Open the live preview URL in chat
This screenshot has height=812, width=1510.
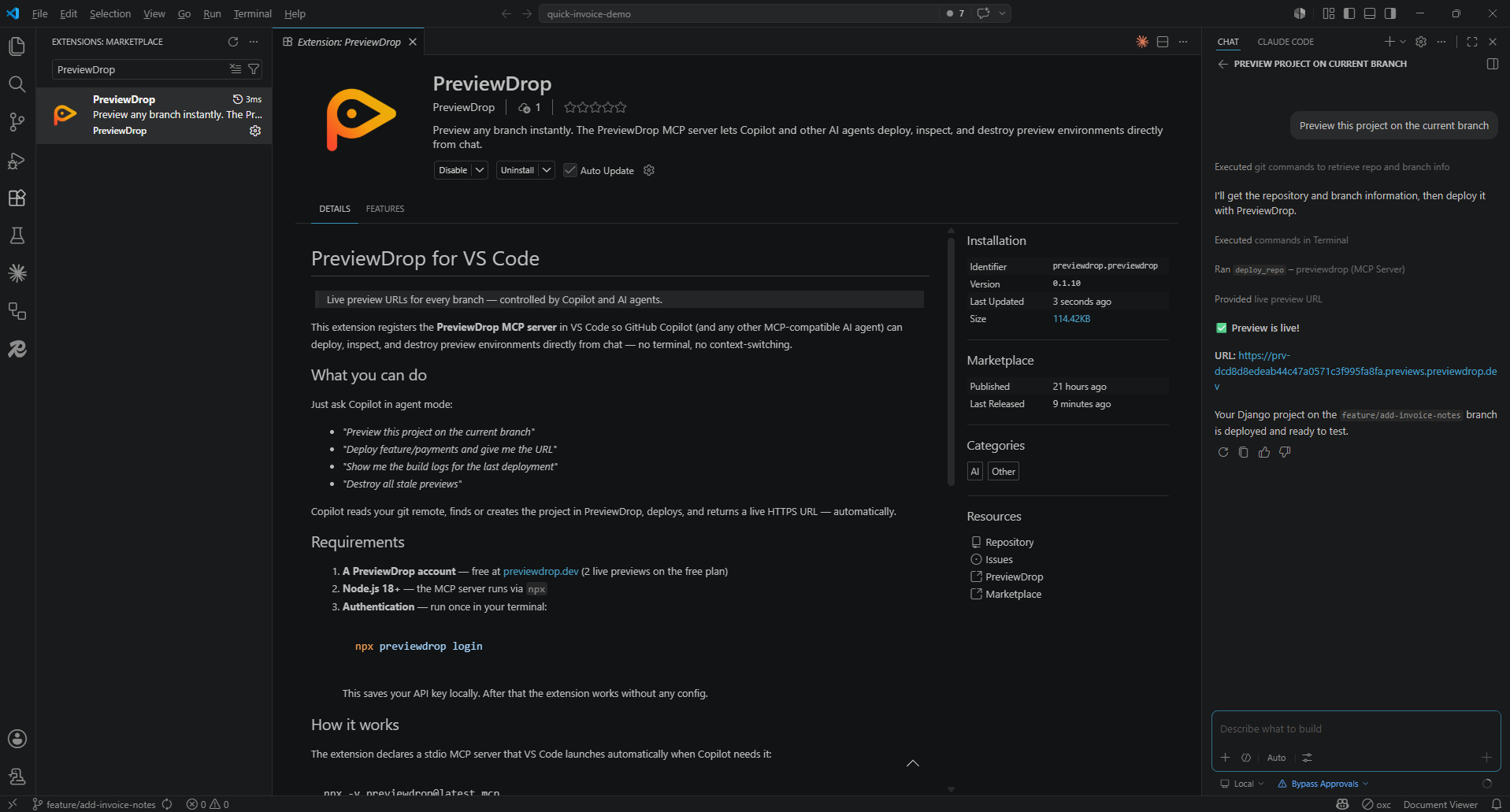point(1356,371)
